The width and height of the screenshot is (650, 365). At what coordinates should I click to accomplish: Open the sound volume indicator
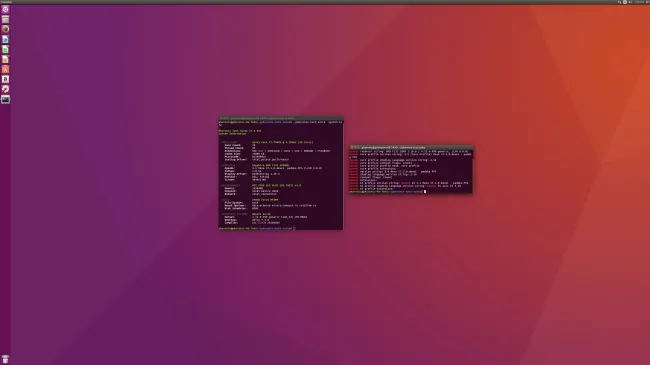click(630, 2)
